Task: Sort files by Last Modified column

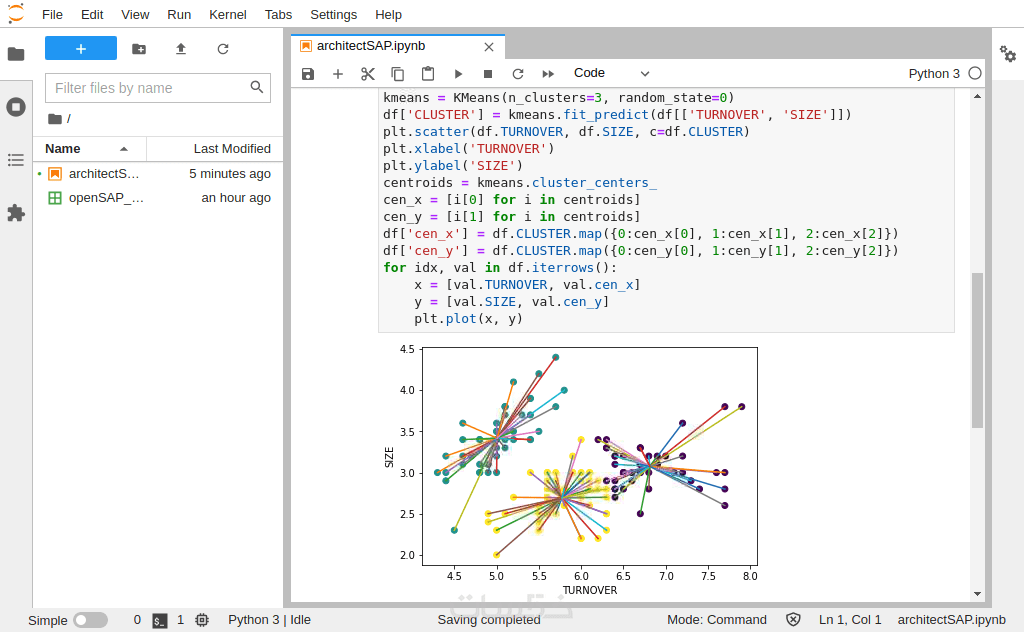Action: pos(215,149)
